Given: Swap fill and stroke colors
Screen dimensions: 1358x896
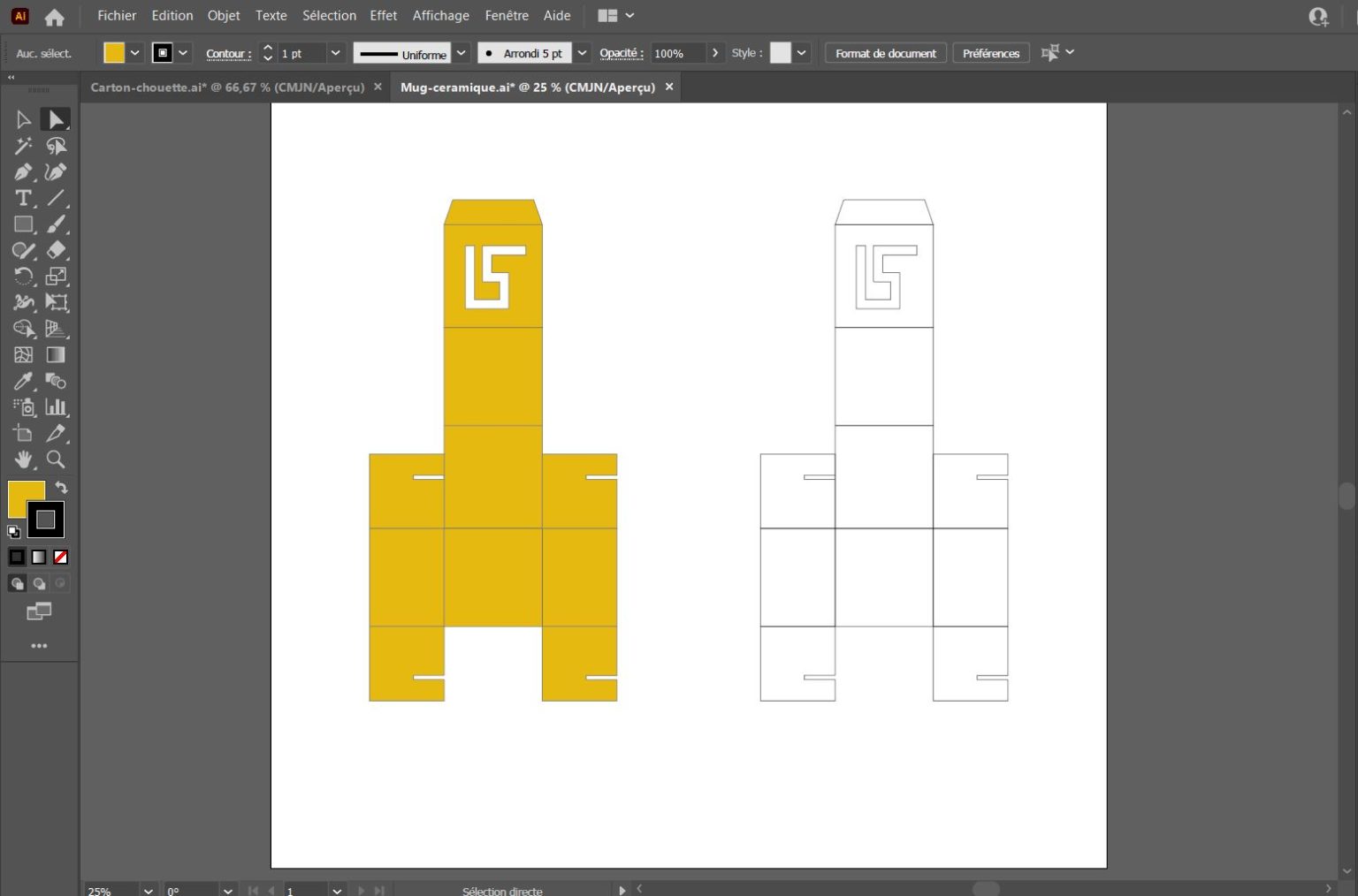Looking at the screenshot, I should (61, 488).
